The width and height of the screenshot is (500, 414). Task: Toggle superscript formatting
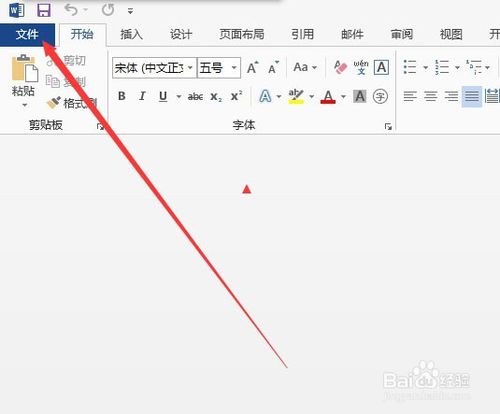pos(237,96)
